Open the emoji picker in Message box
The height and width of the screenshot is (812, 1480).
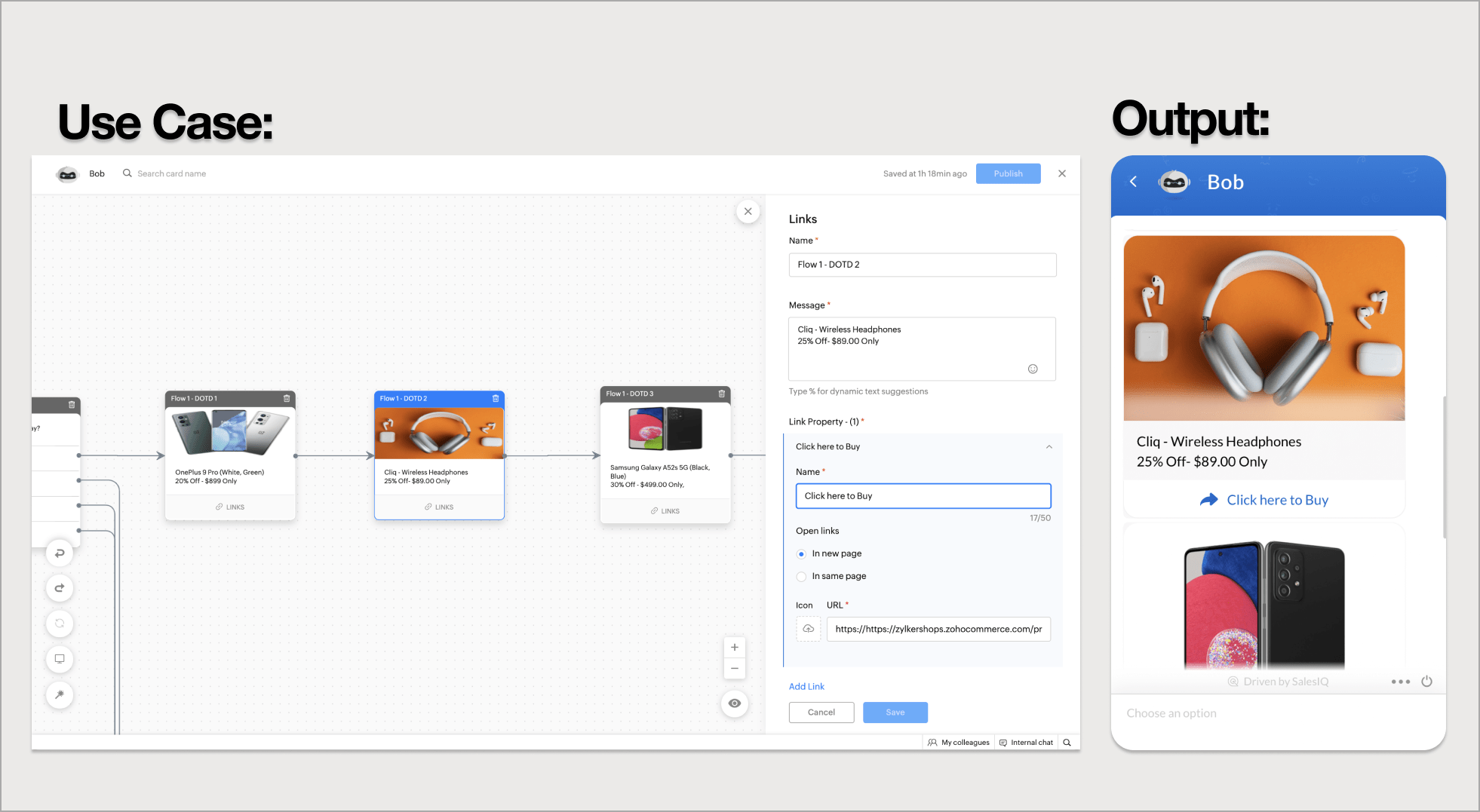point(1033,369)
